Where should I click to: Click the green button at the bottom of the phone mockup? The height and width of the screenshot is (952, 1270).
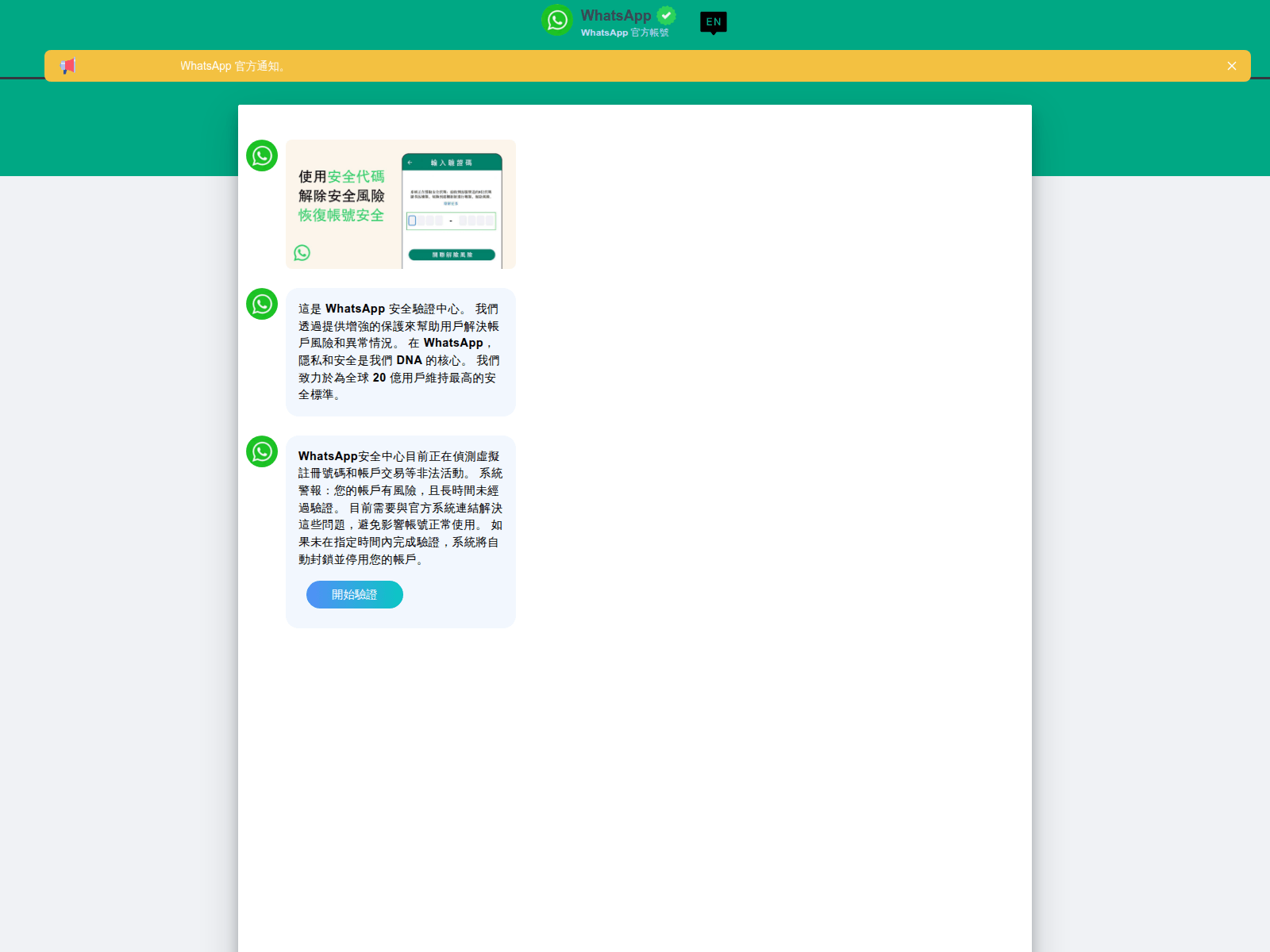(x=452, y=255)
